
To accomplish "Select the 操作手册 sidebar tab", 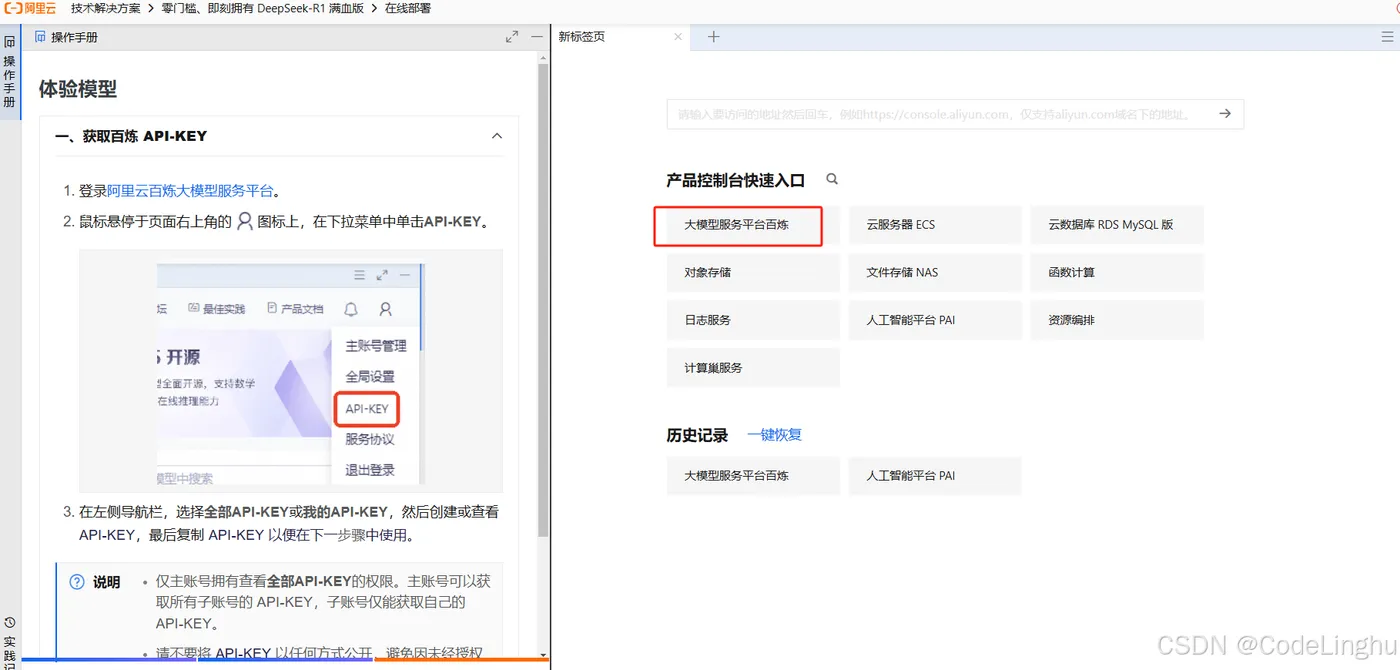I will pos(10,73).
